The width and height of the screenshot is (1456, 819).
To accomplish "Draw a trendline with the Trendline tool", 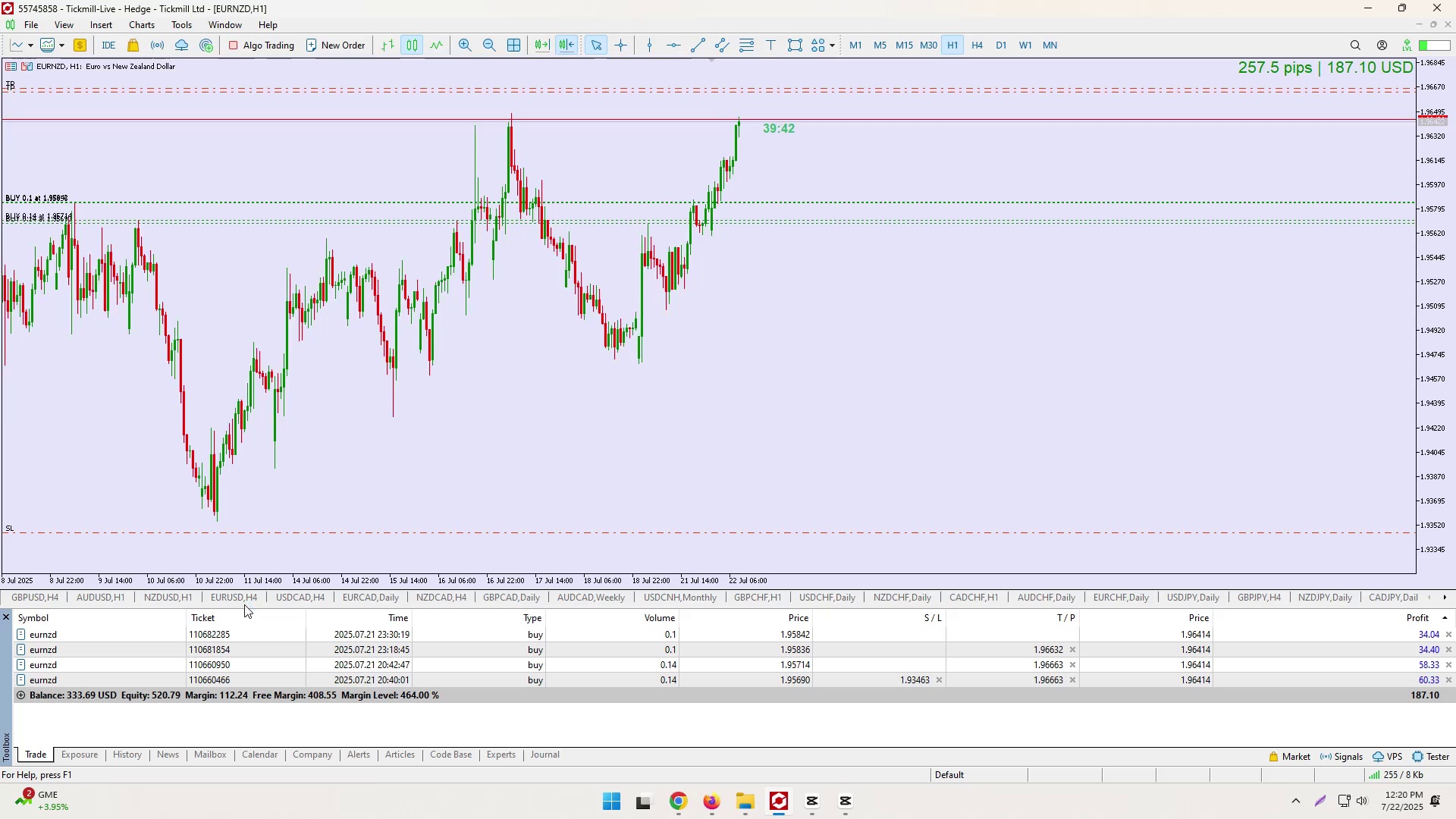I will click(x=698, y=45).
